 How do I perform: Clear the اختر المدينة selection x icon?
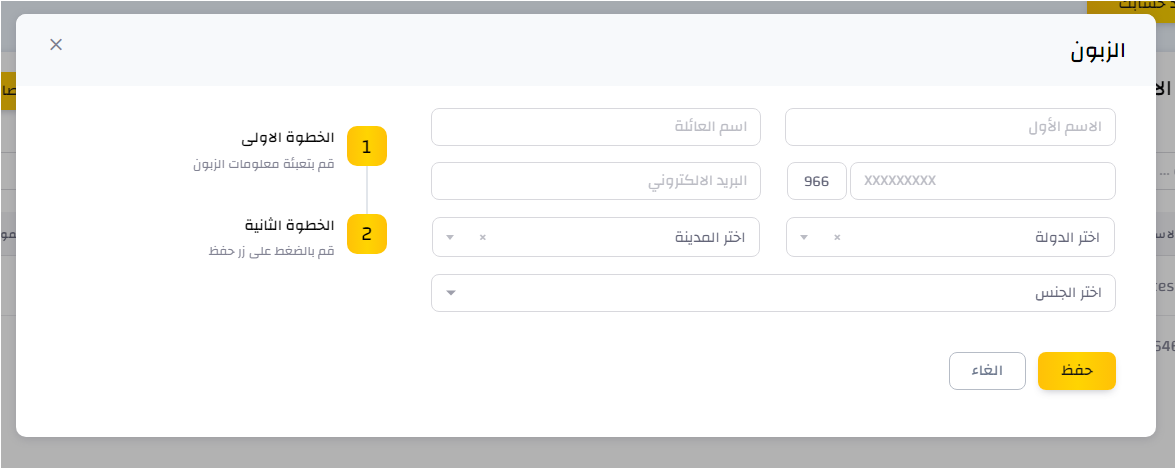tap(482, 237)
